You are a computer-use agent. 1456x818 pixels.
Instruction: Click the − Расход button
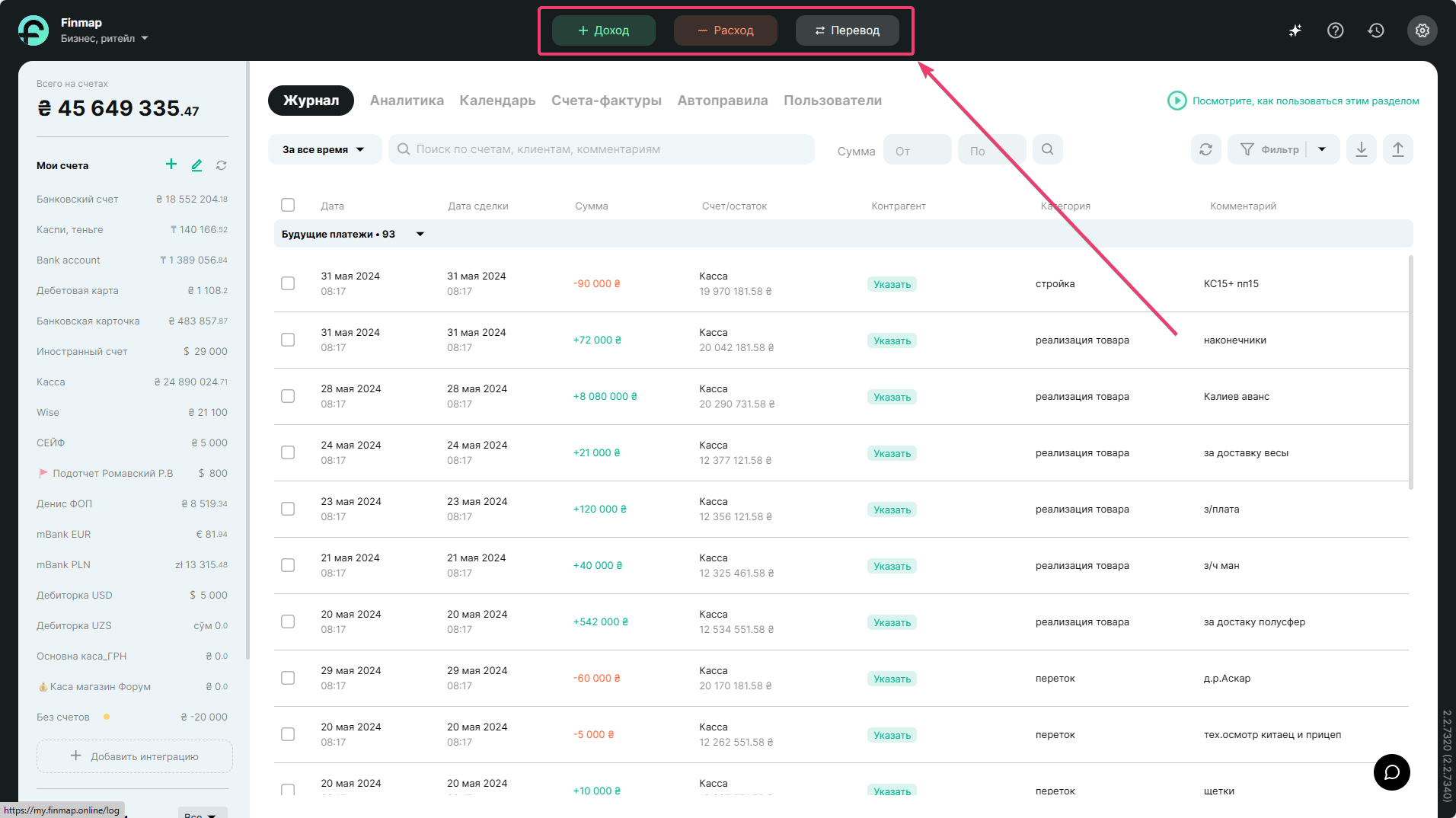coord(725,30)
